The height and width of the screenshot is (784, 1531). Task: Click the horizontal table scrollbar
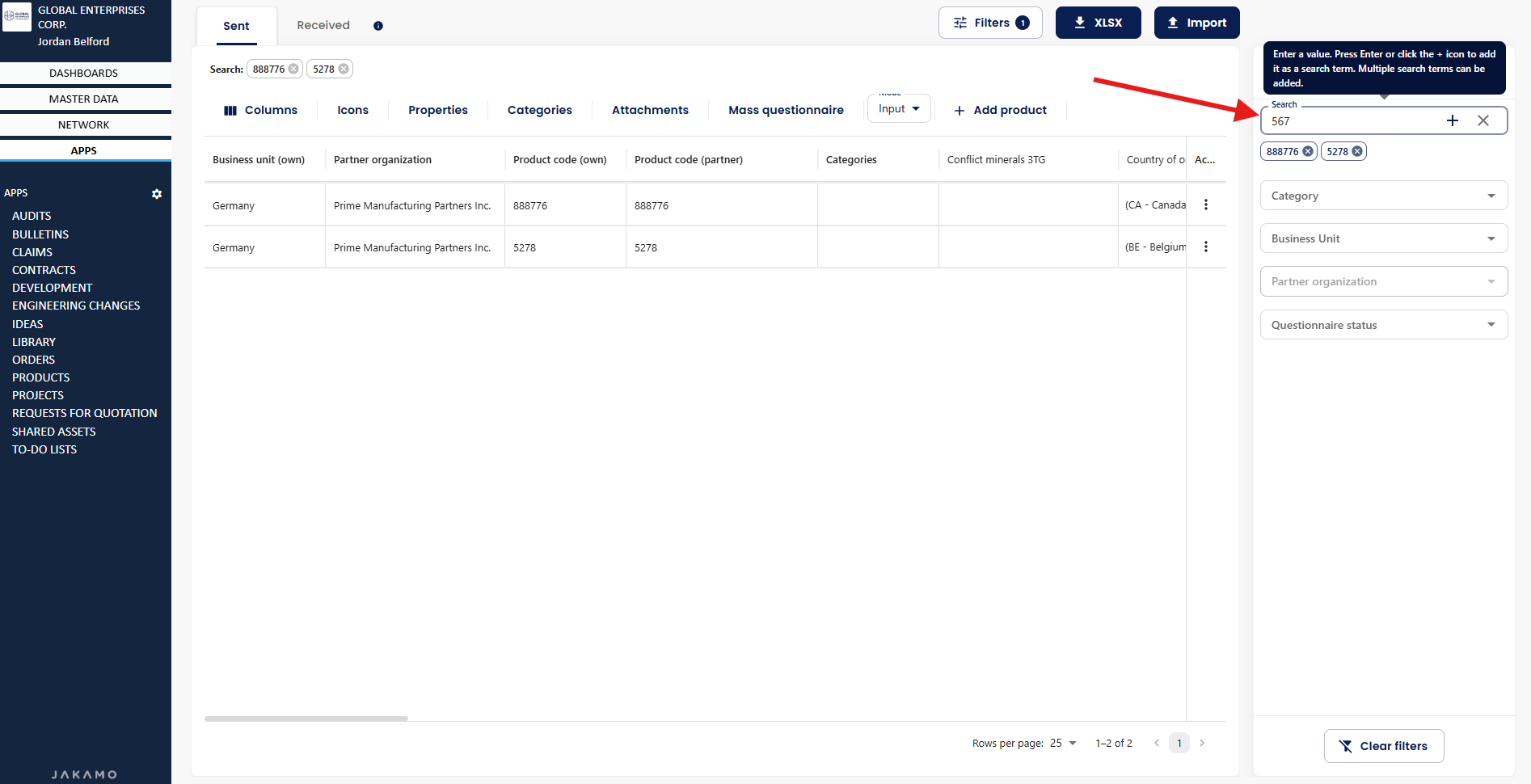[x=306, y=718]
